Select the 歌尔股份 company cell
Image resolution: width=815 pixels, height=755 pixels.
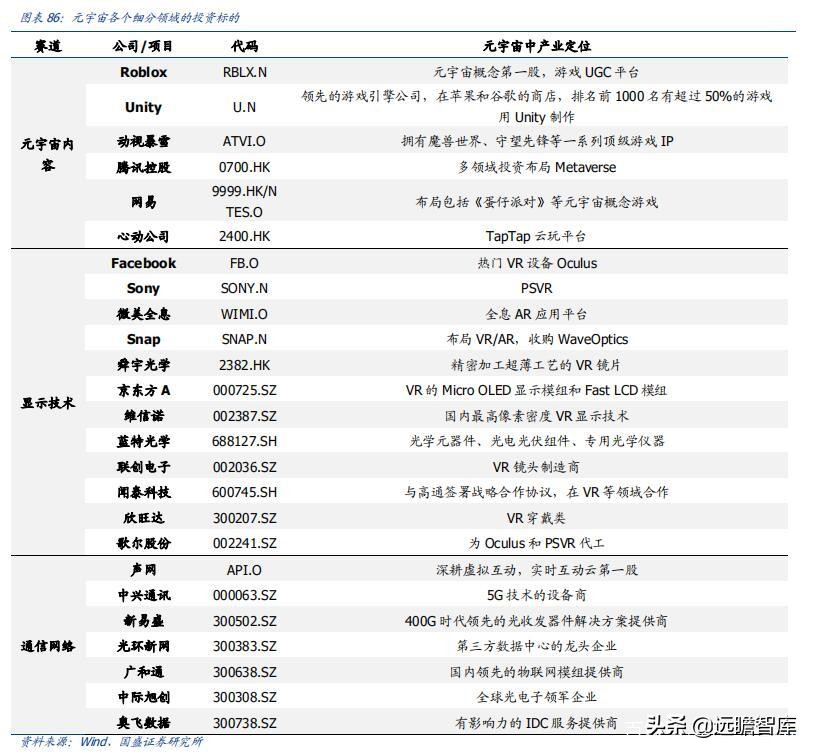pos(143,543)
